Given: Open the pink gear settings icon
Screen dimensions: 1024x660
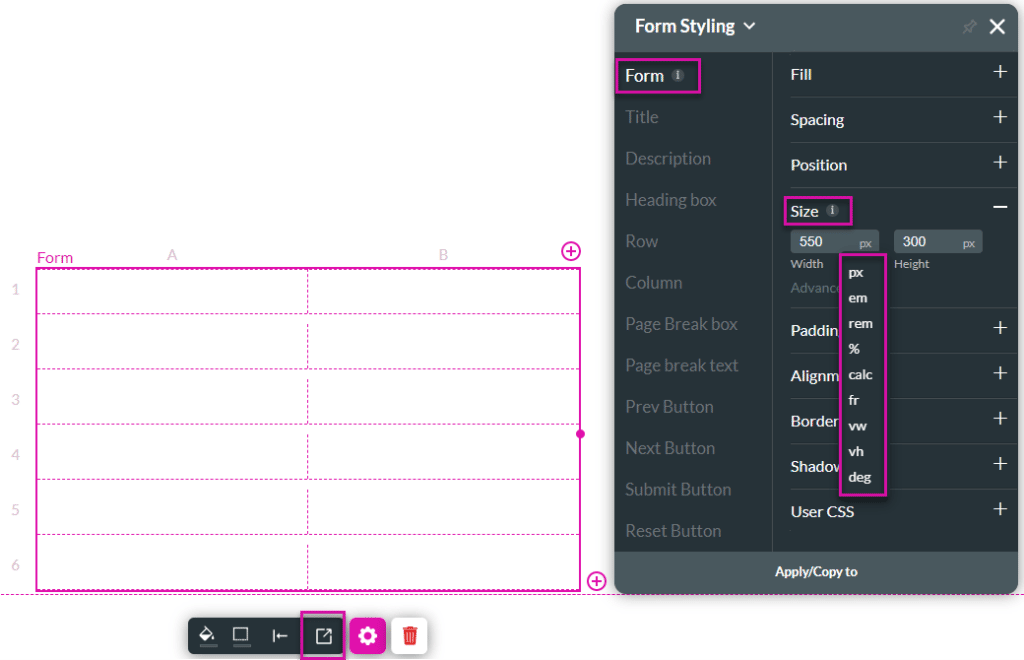Looking at the screenshot, I should click(367, 636).
